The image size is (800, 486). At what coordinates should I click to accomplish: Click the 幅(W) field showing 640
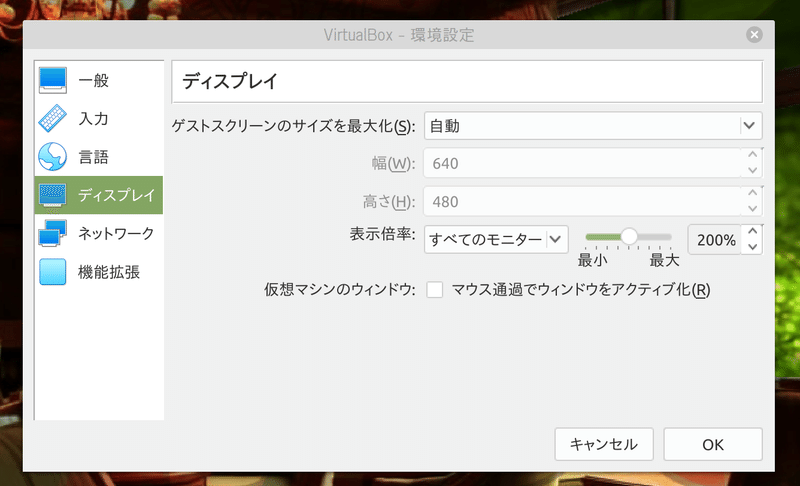[x=582, y=163]
